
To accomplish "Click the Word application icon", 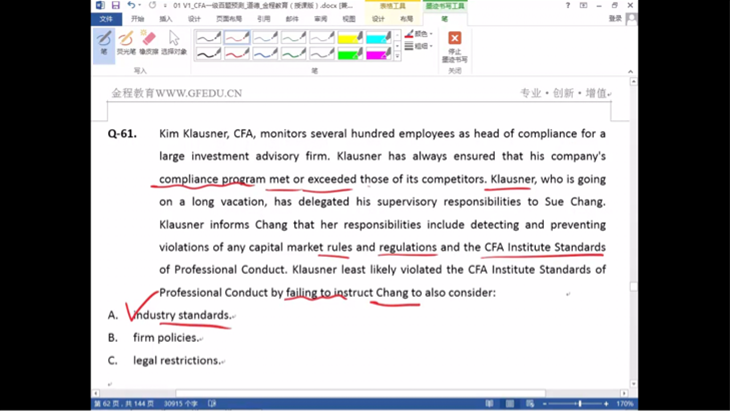I will tap(100, 5).
